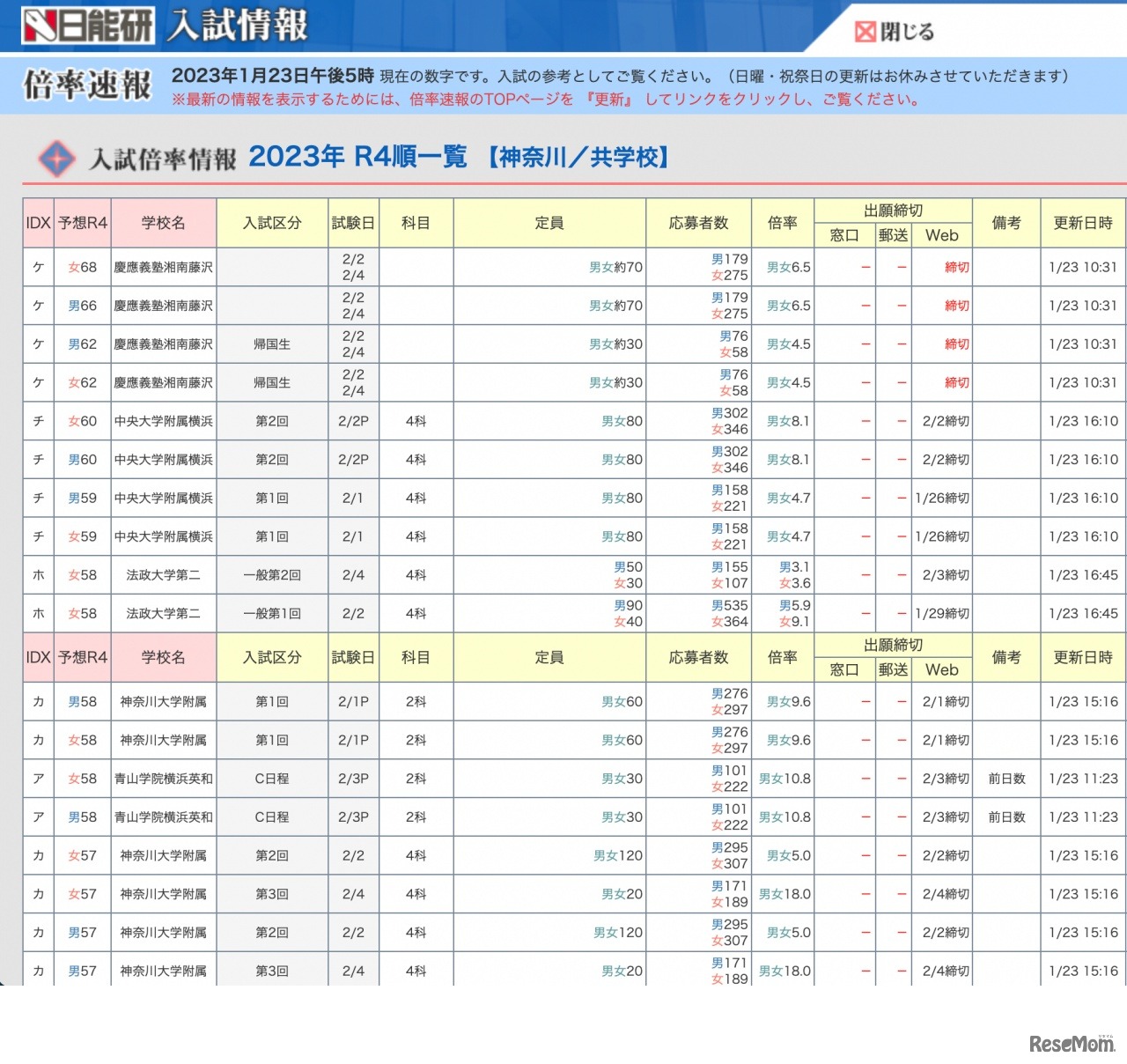This screenshot has height=1064, width=1127.
Task: Click the 倍率 header in the second header row
Action: click(x=782, y=657)
